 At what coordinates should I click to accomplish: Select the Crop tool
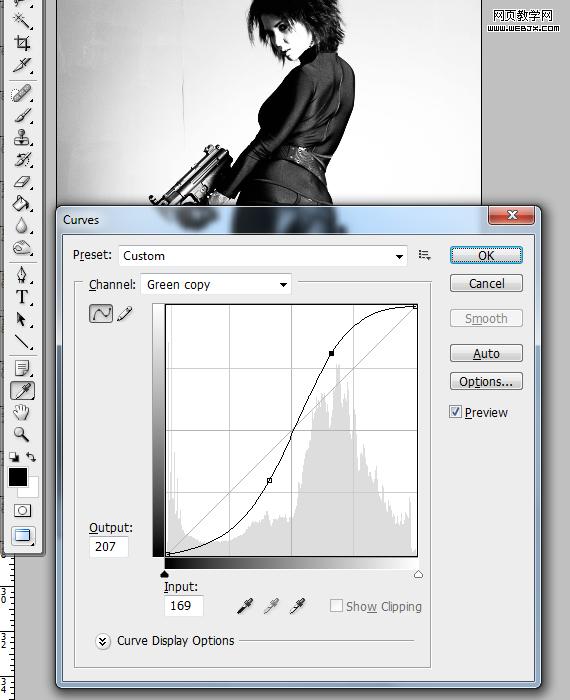(21, 43)
